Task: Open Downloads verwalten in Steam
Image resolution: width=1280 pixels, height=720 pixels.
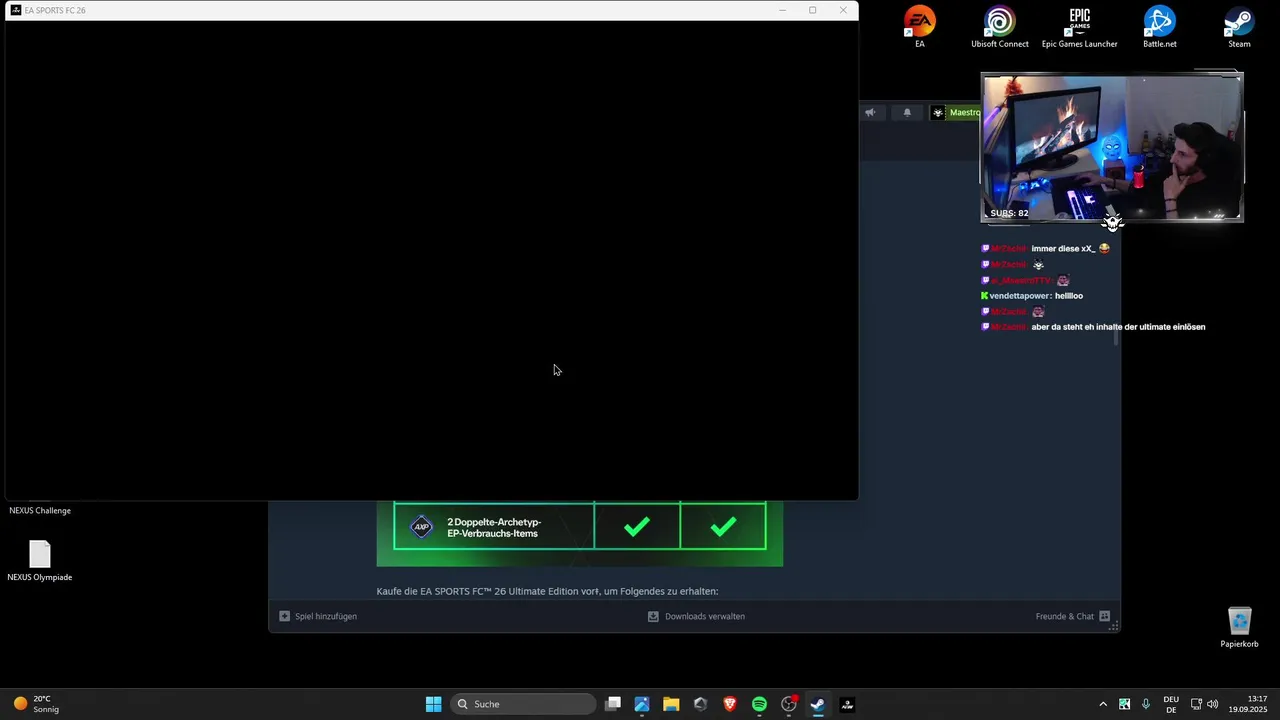Action: click(x=696, y=616)
